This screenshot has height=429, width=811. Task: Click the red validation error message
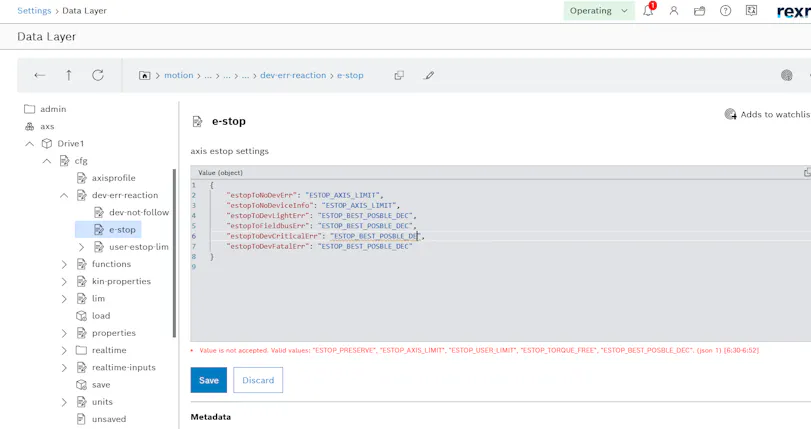pyautogui.click(x=479, y=350)
